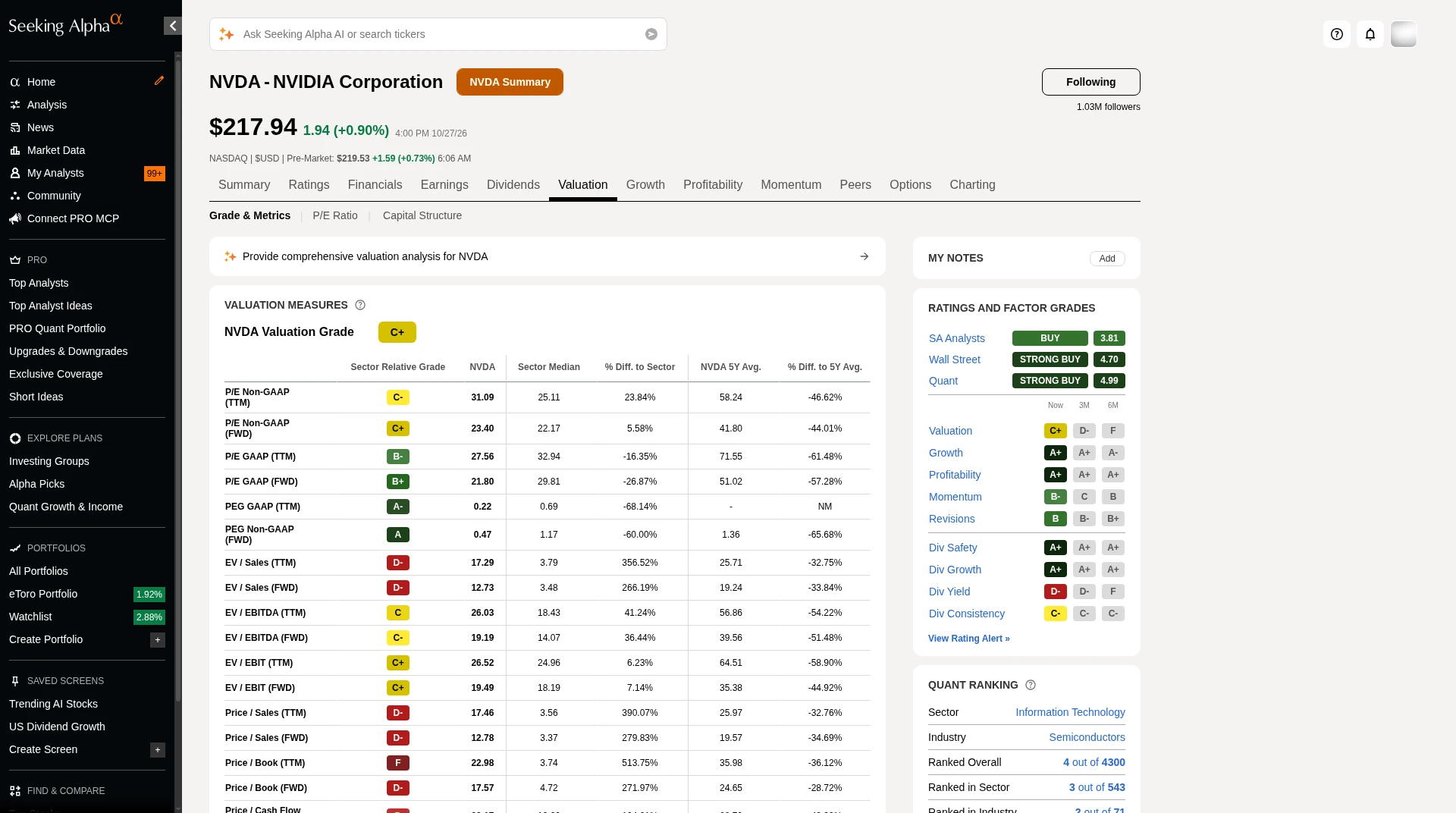This screenshot has width=1456, height=813.
Task: Click the F grade badge for Price / Book (TTM)
Action: point(398,763)
